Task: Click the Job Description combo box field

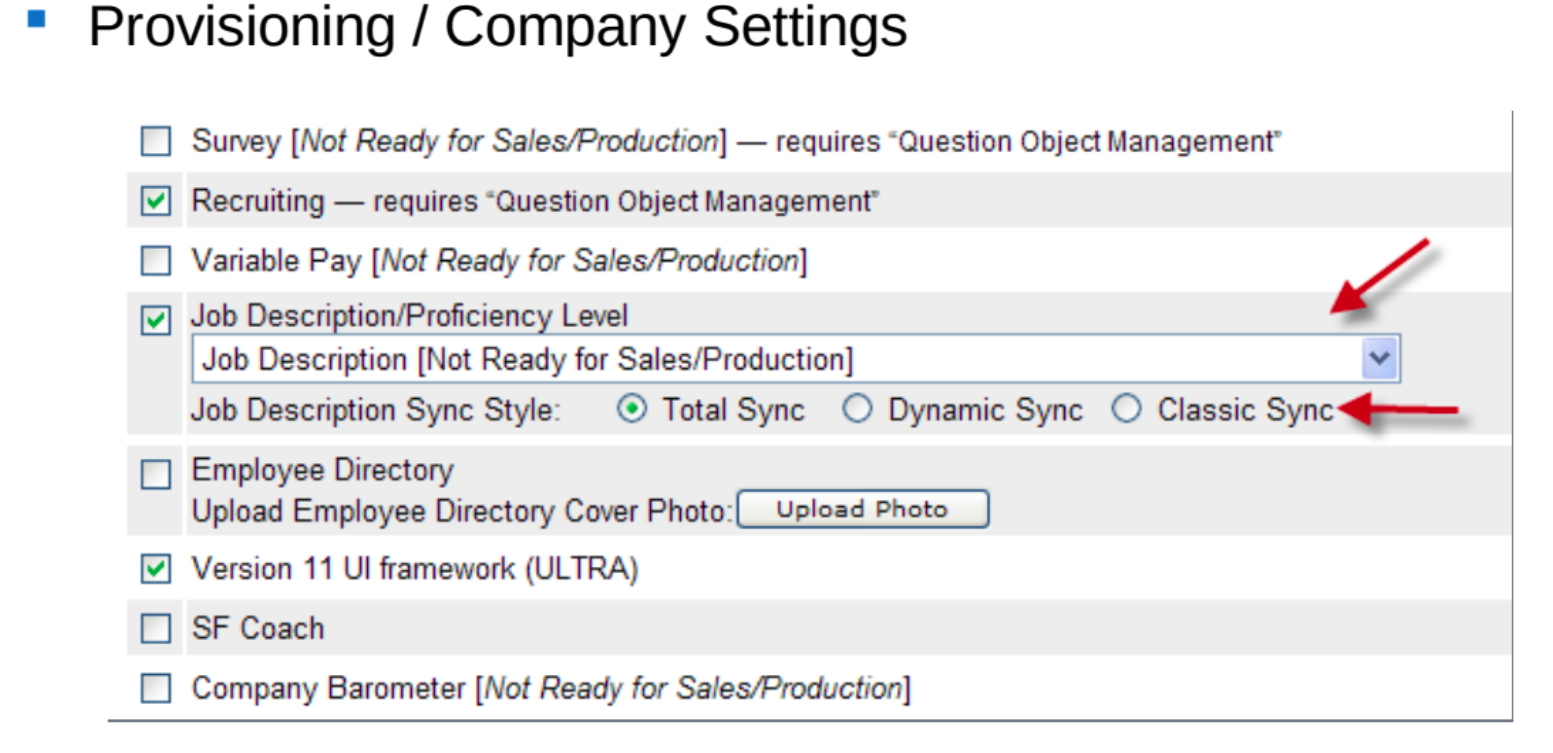Action: click(796, 359)
